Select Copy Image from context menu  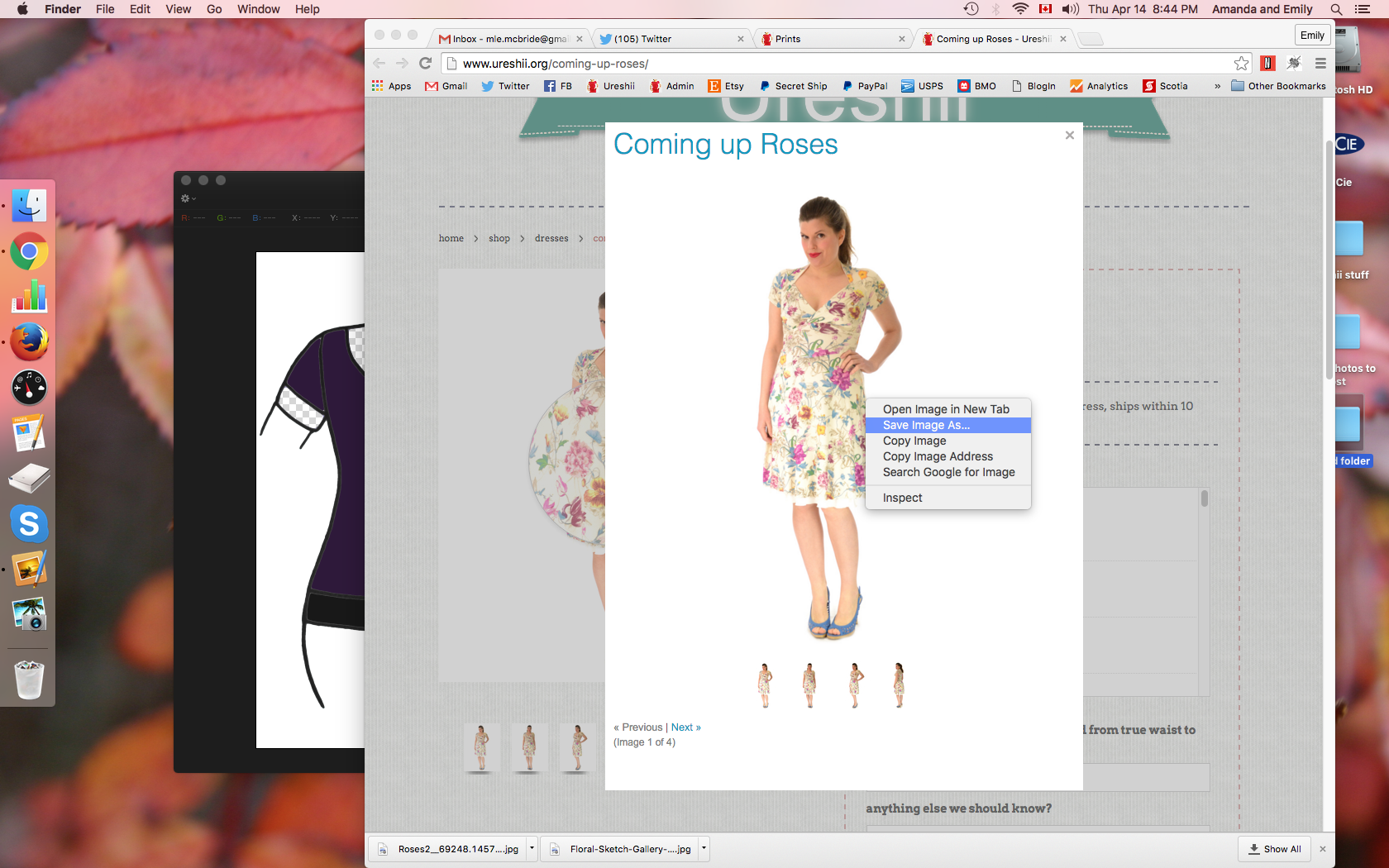point(948,441)
